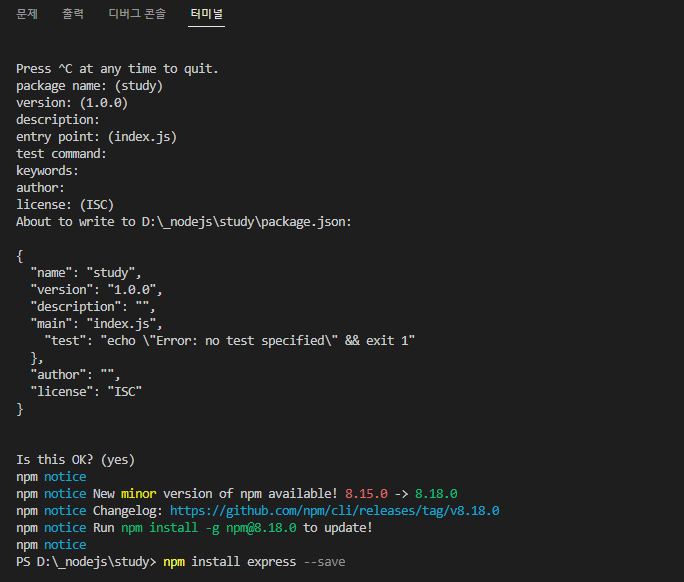Open the 출력 tab
This screenshot has width=684, height=582.
click(x=73, y=14)
